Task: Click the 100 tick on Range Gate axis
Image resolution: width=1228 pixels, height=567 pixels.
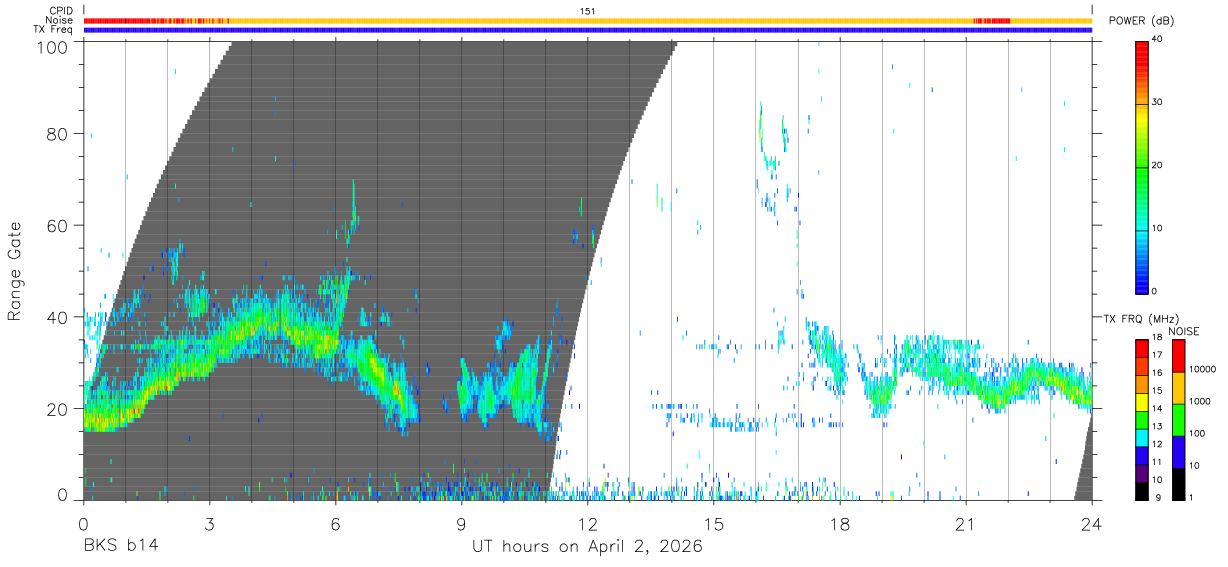Action: [x=51, y=47]
